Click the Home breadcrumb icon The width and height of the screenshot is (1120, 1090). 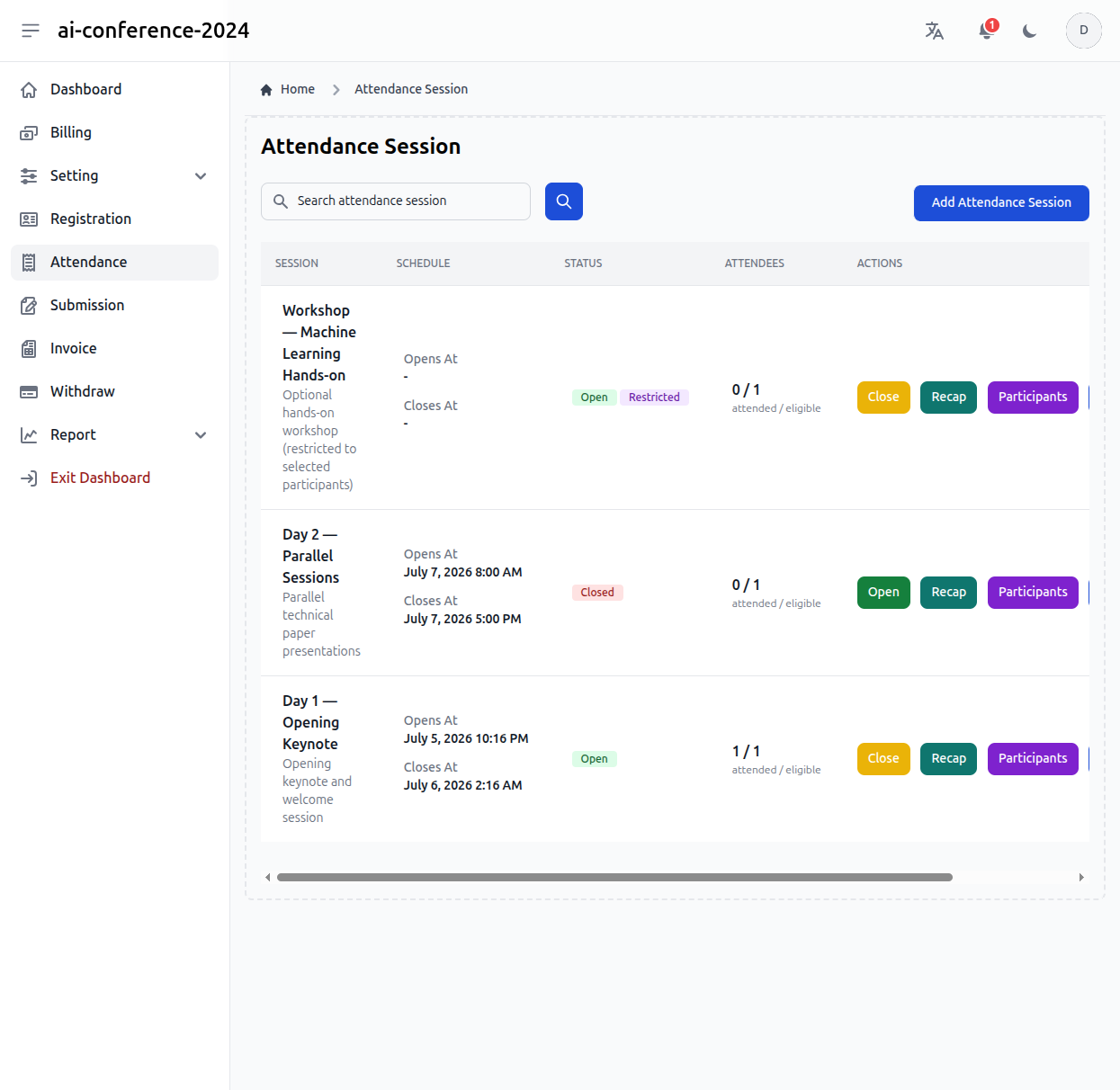[x=266, y=90]
